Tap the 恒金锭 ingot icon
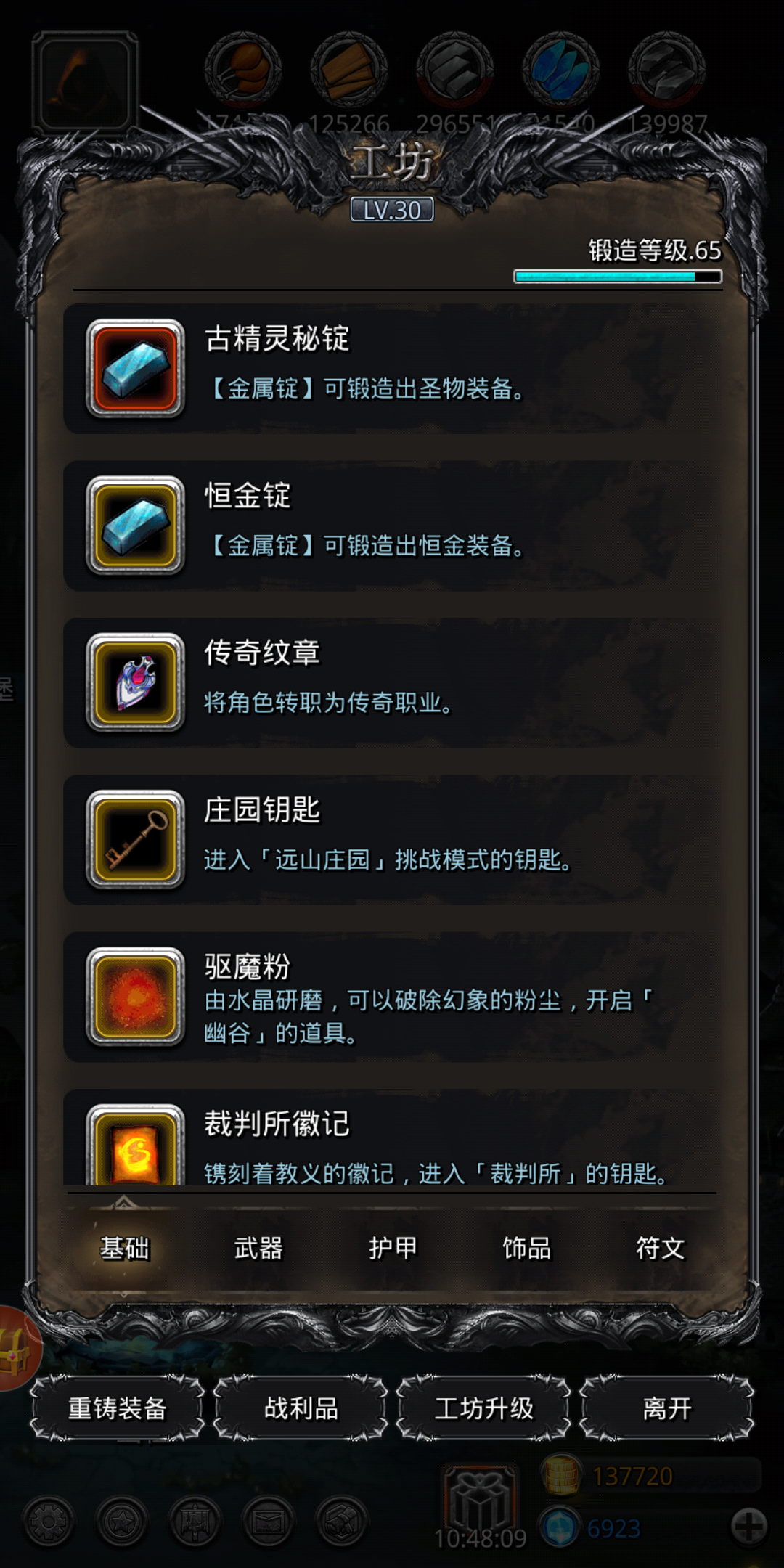The width and height of the screenshot is (784, 1568). (x=135, y=525)
